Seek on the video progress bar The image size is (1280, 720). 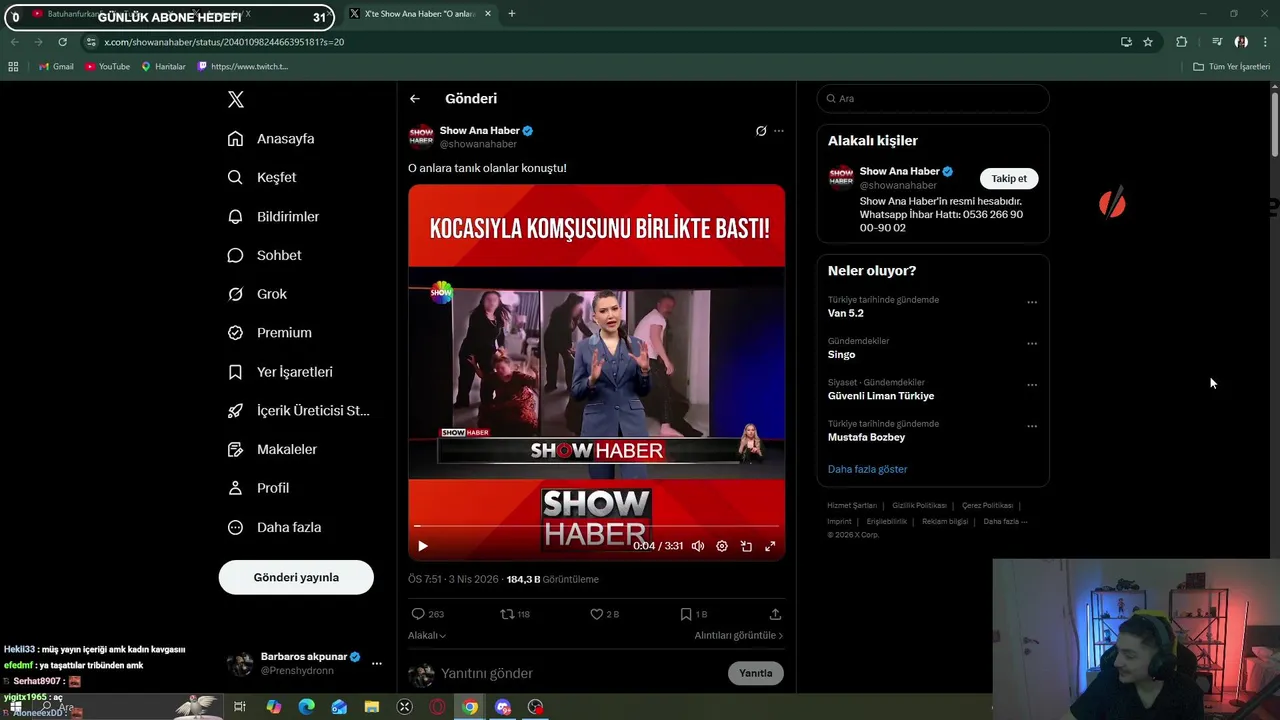point(596,526)
